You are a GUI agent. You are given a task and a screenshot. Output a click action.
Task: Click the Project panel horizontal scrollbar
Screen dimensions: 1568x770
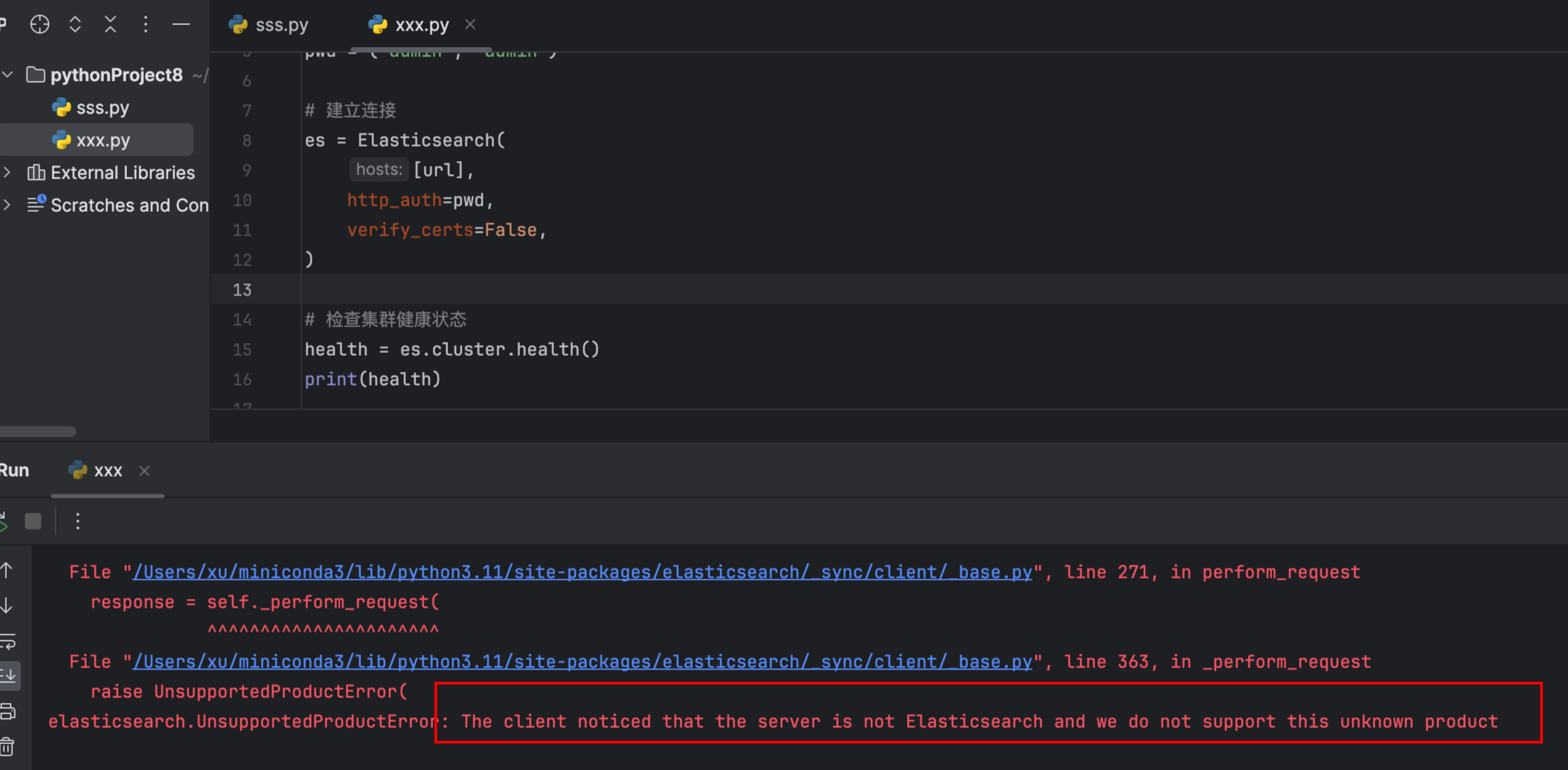point(37,431)
